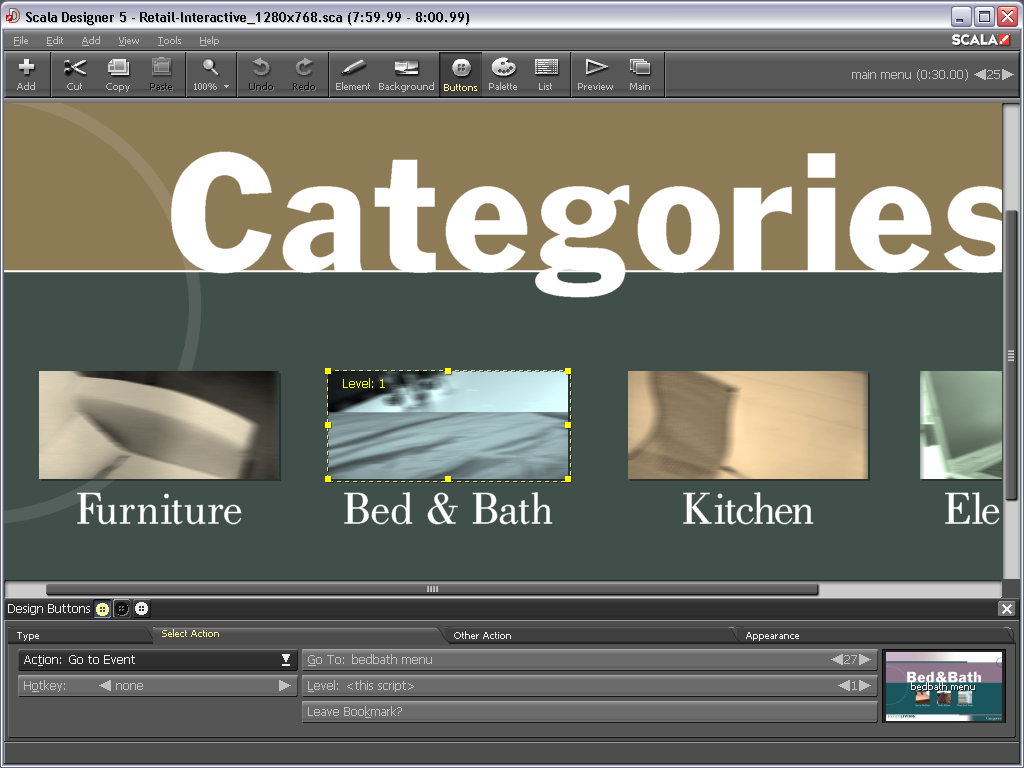Click the Copy toolbar icon
1024x768 pixels.
118,75
